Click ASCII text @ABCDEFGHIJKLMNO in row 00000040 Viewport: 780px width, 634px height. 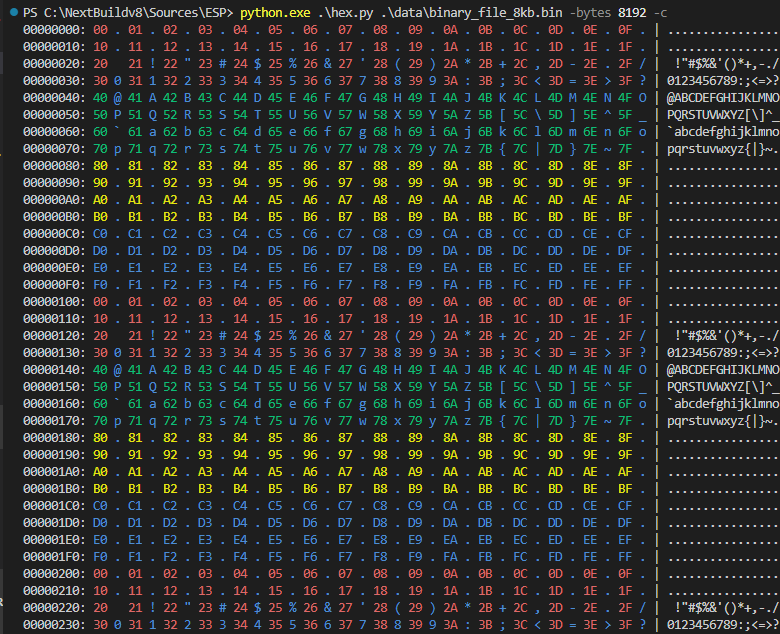tap(723, 97)
